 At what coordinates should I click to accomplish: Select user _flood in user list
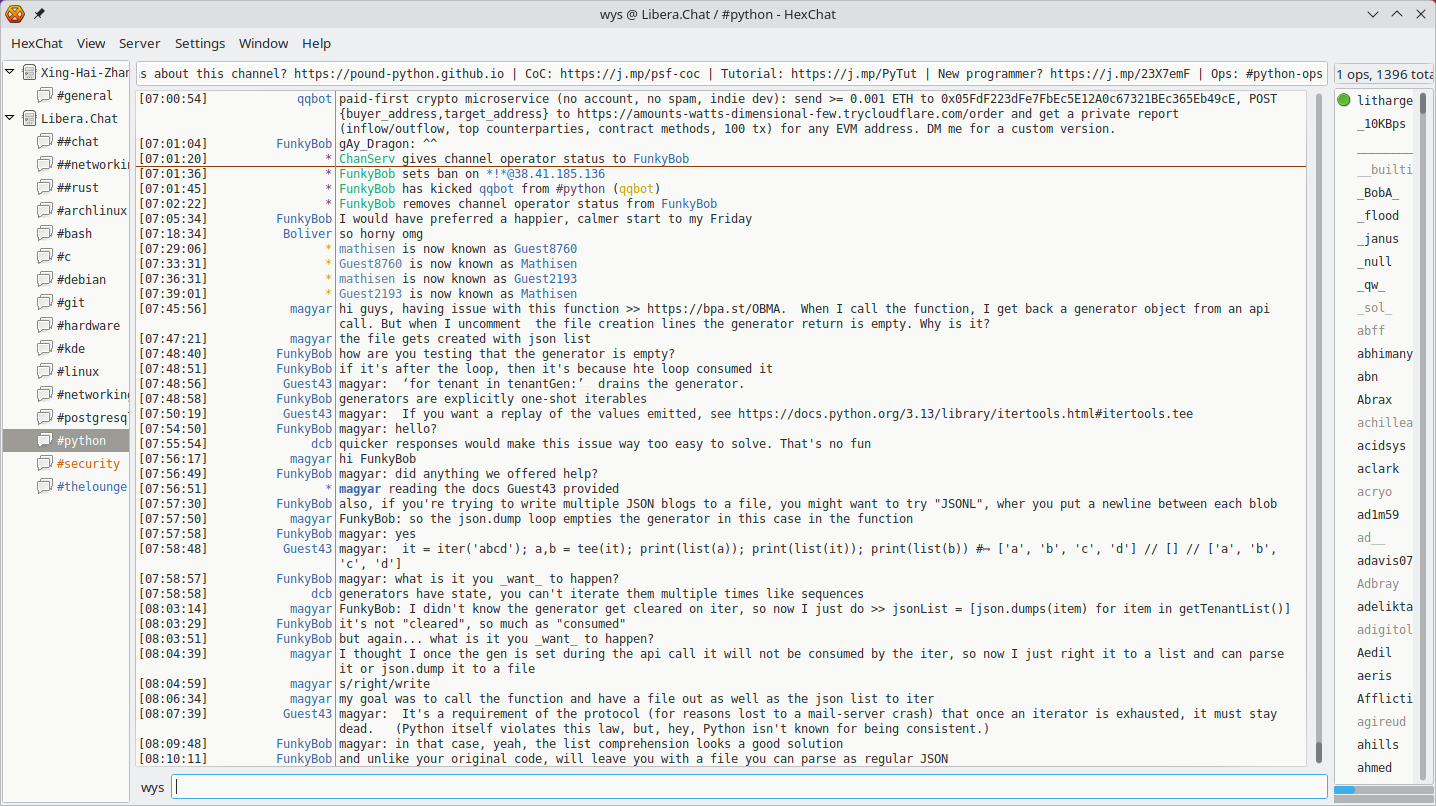point(1377,216)
